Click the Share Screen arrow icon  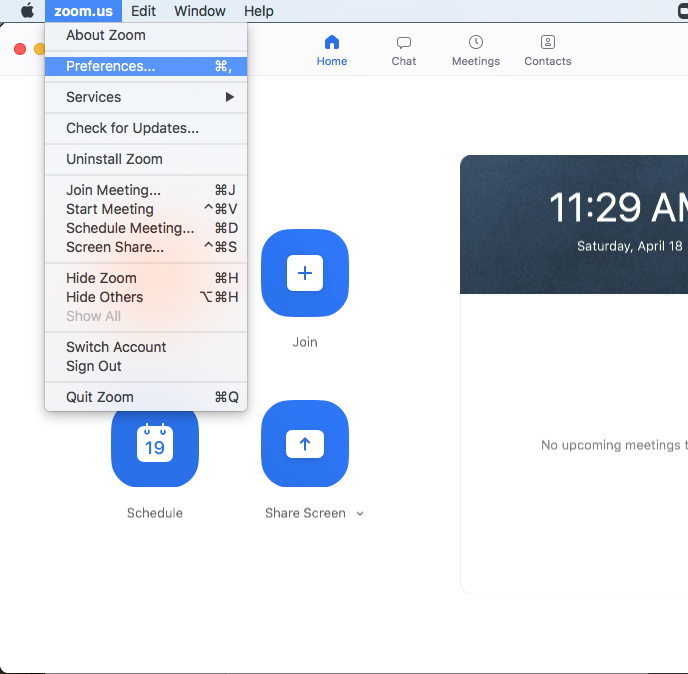click(305, 444)
